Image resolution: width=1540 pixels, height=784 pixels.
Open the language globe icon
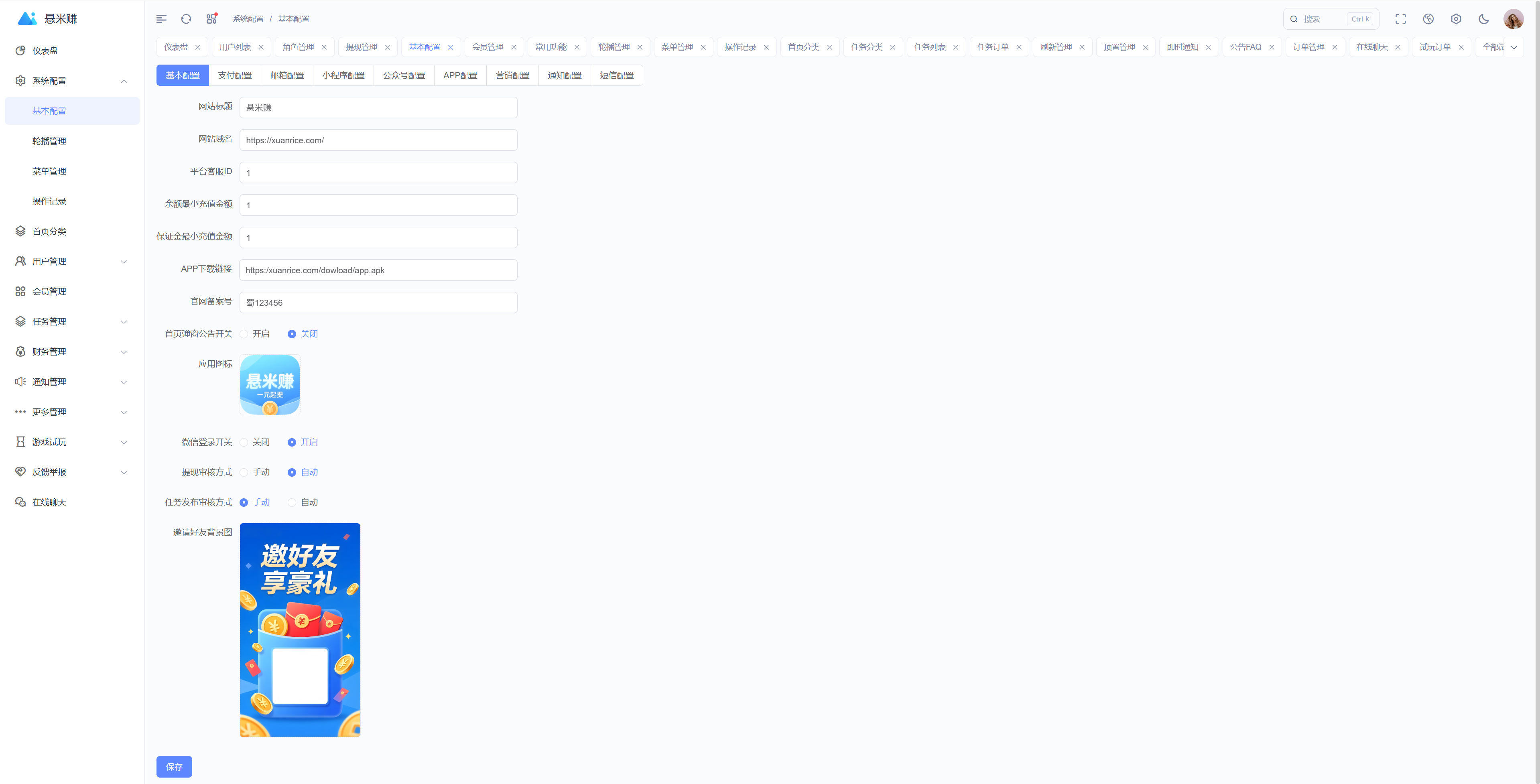click(x=1428, y=19)
